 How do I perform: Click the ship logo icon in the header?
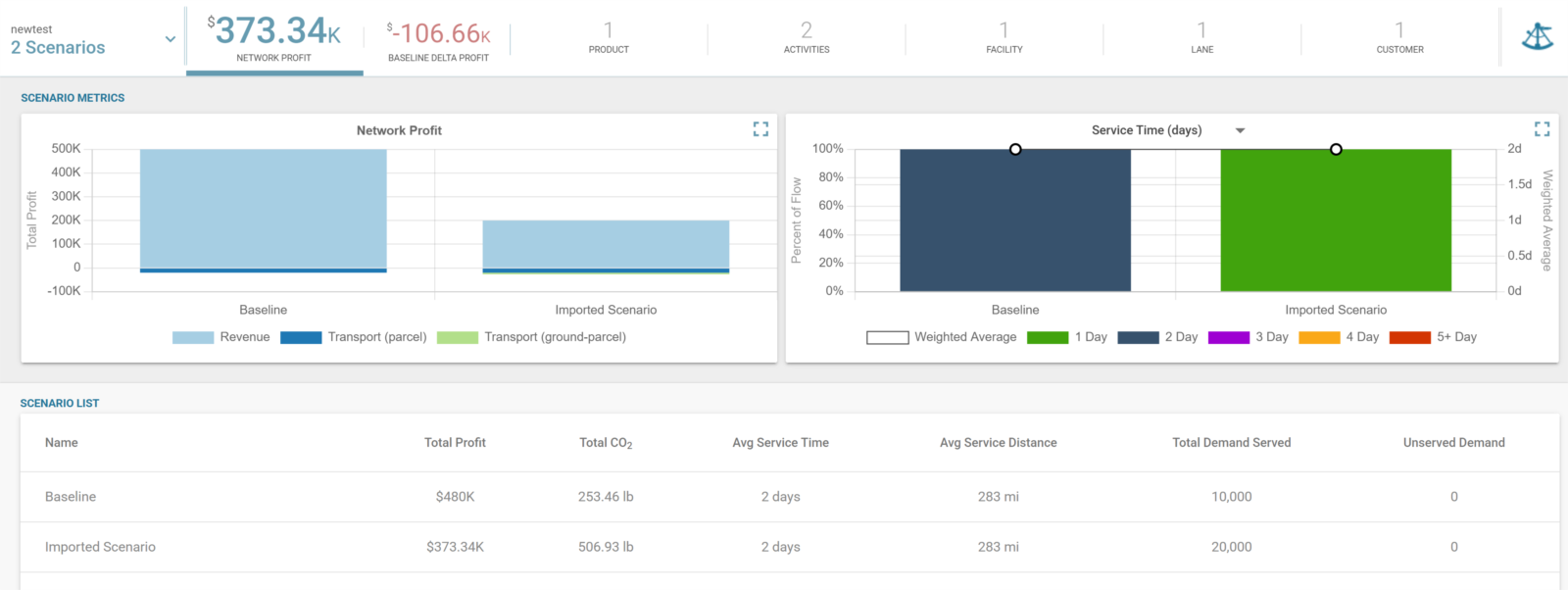1537,37
